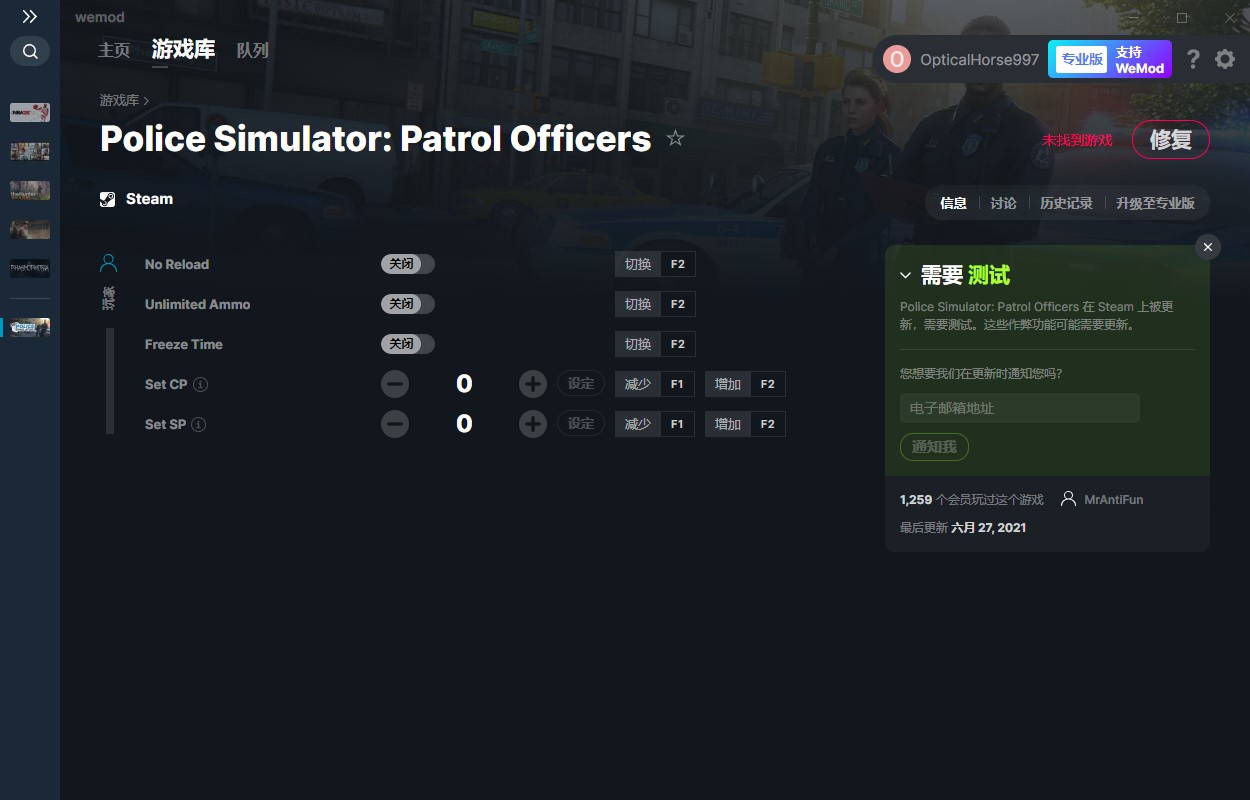Click Set SP 设定 button
The height and width of the screenshot is (800, 1250).
tap(581, 424)
